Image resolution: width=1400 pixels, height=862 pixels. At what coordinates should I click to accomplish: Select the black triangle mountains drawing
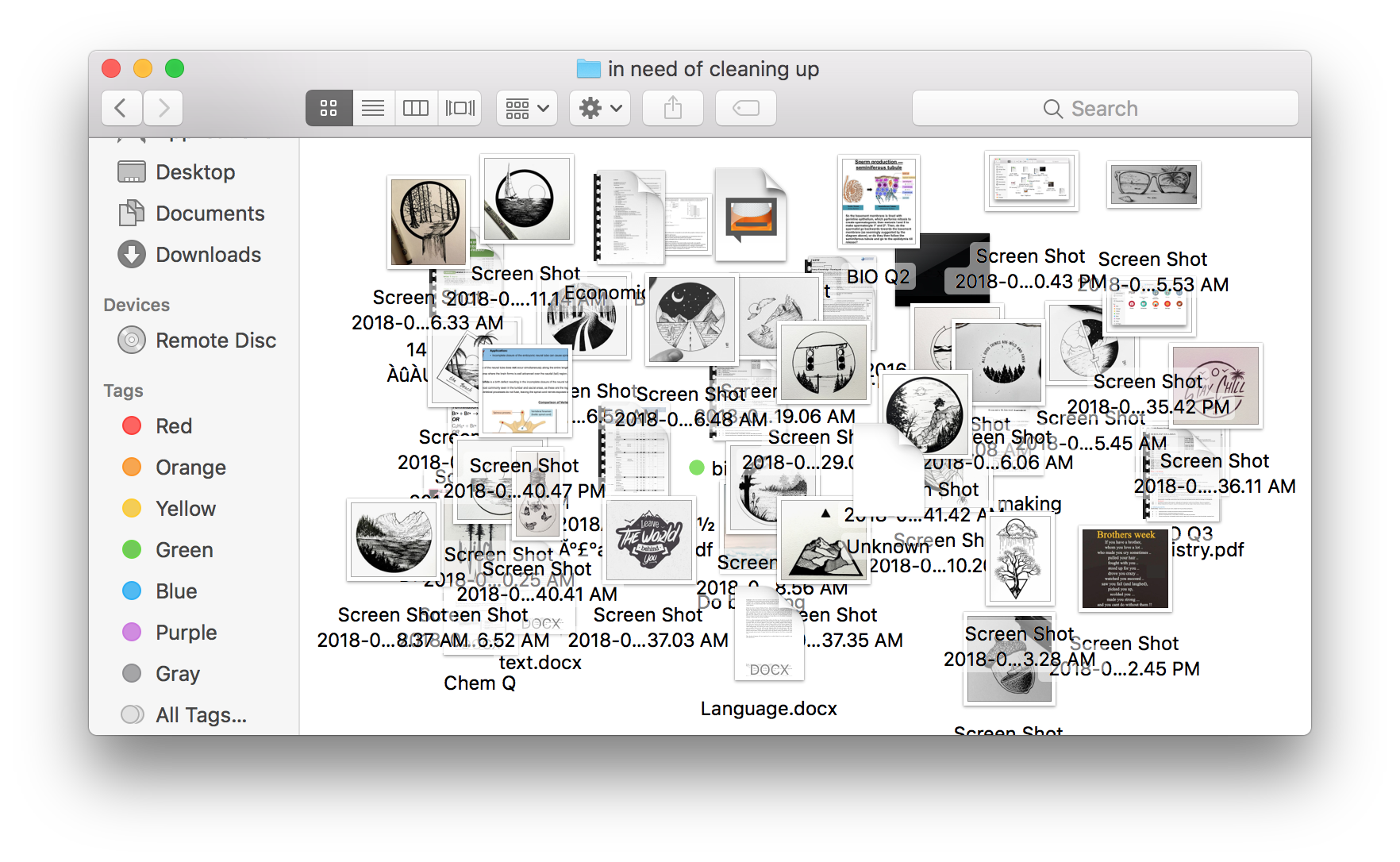(x=825, y=542)
